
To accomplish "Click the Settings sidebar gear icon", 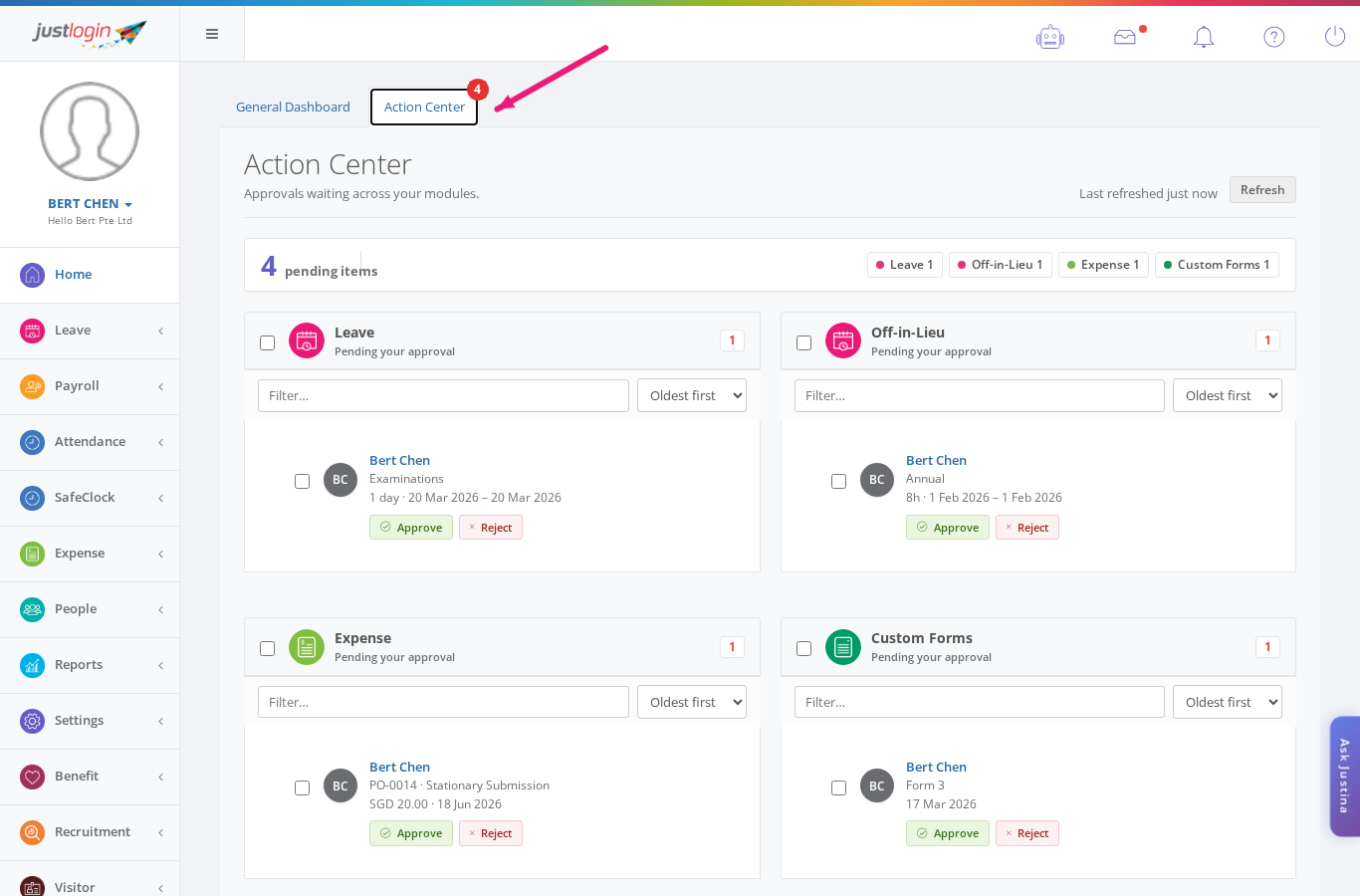I will [x=33, y=721].
